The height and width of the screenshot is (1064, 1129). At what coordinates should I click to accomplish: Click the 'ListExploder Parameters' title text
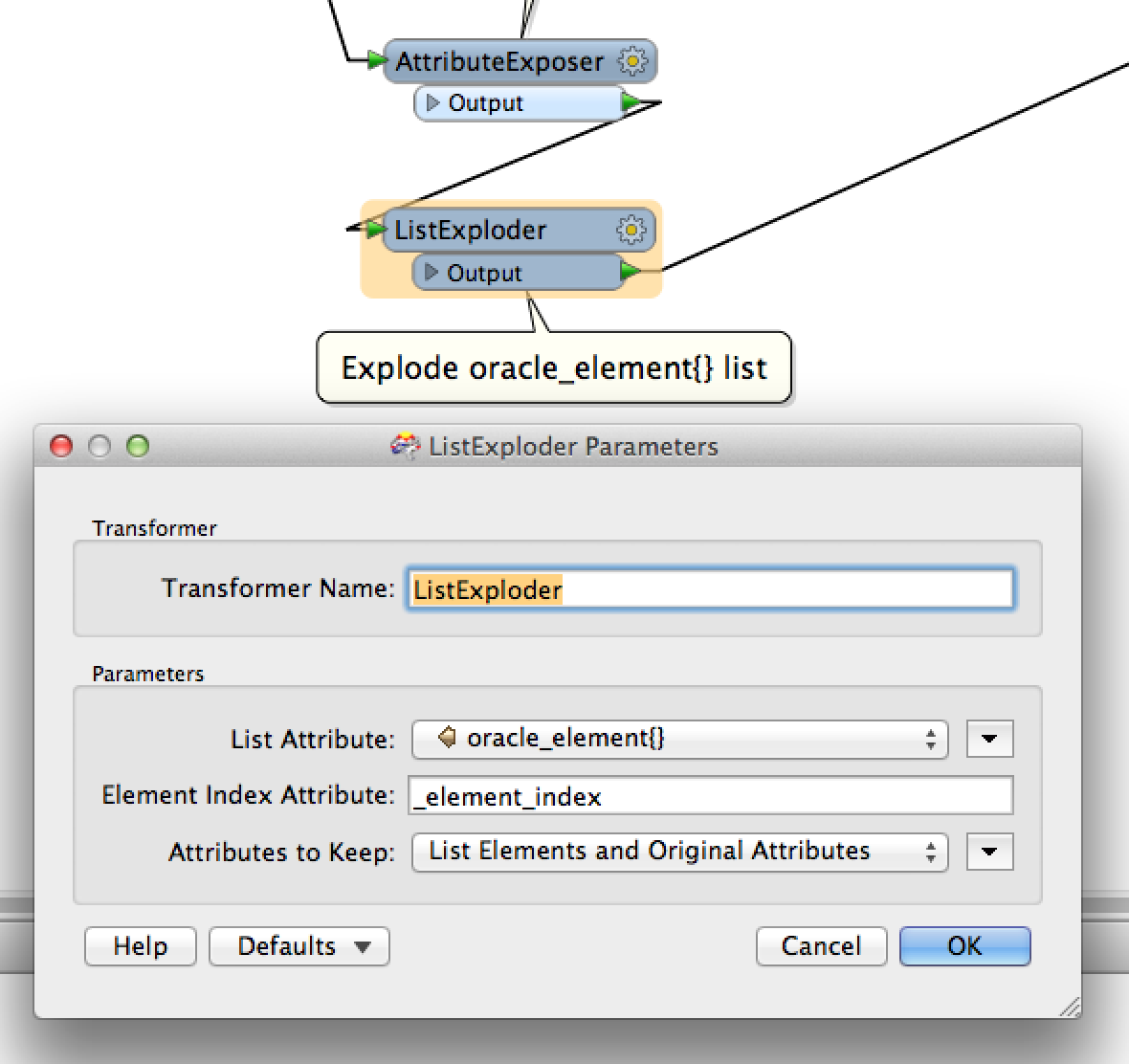574,447
